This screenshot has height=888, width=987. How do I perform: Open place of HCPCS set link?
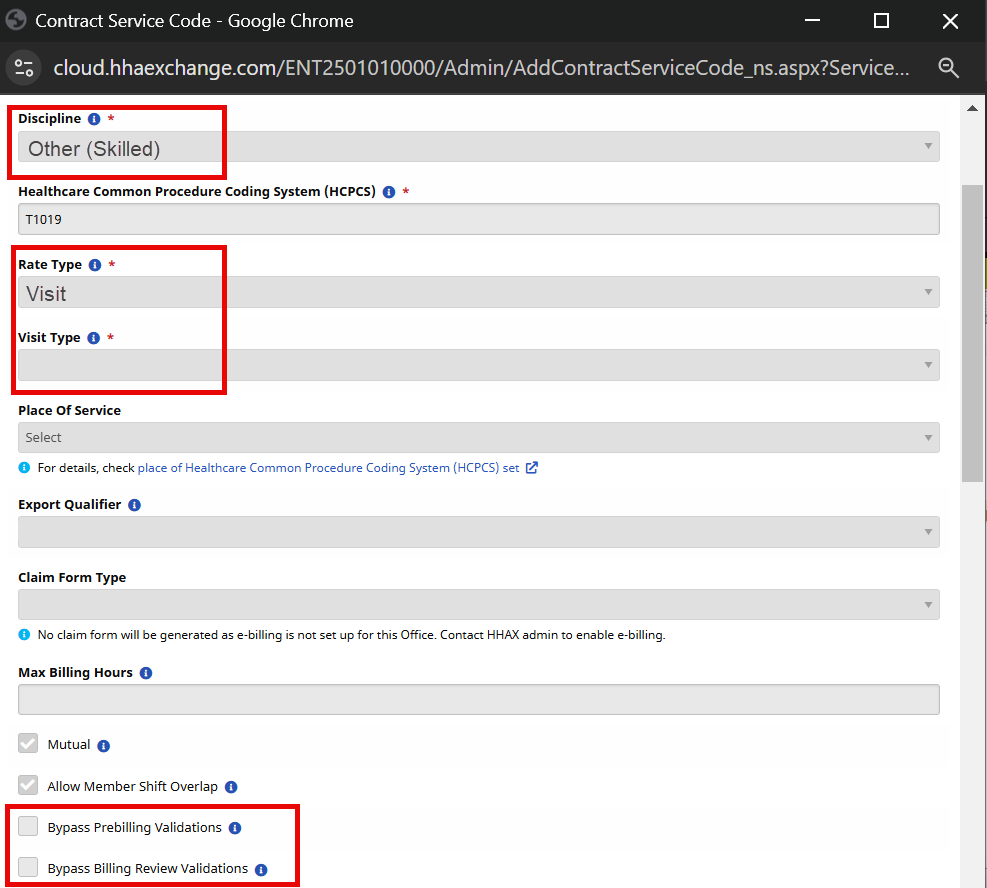click(x=328, y=468)
